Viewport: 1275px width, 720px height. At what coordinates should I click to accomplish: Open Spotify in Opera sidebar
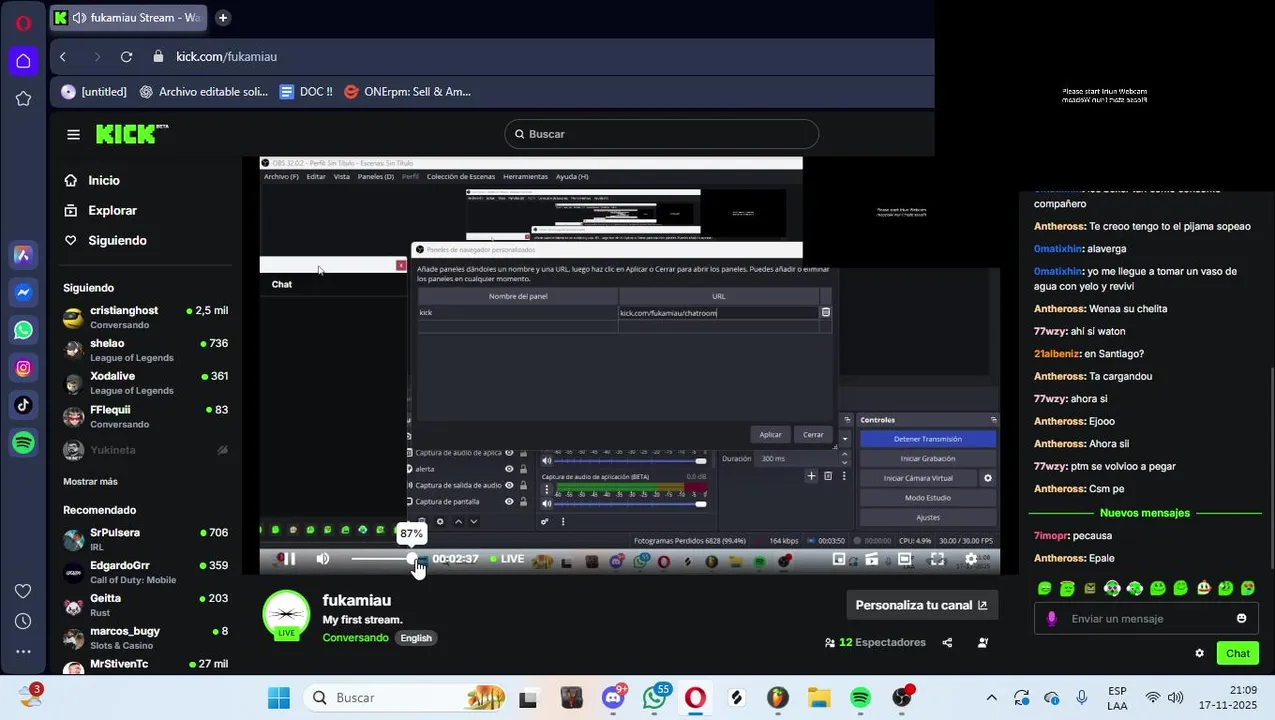click(x=23, y=442)
